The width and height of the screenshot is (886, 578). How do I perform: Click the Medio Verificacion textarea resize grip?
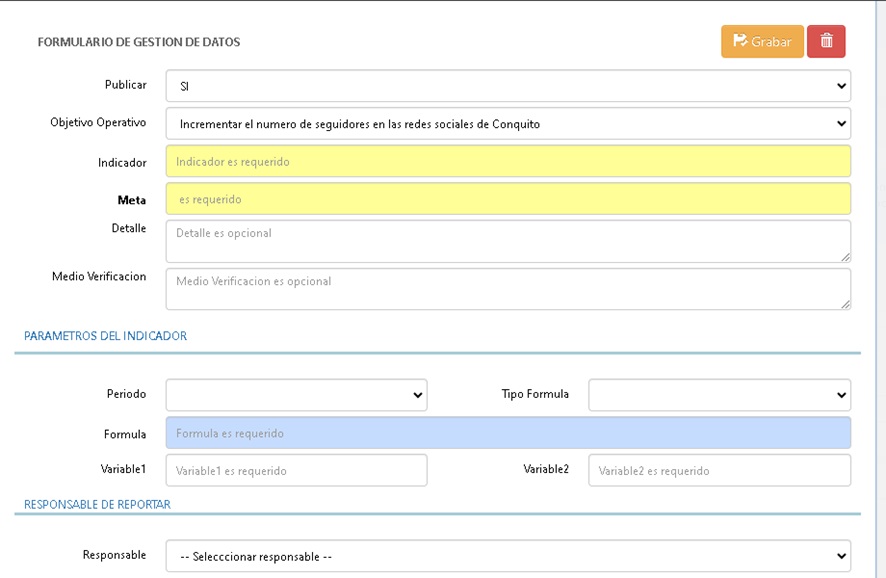pyautogui.click(x=845, y=305)
